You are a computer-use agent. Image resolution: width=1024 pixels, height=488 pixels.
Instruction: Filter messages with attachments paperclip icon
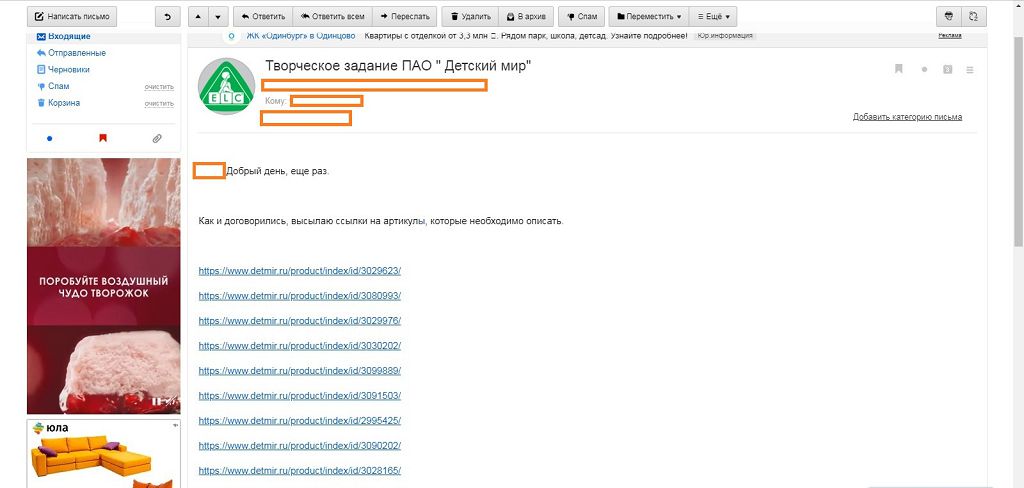click(x=157, y=138)
